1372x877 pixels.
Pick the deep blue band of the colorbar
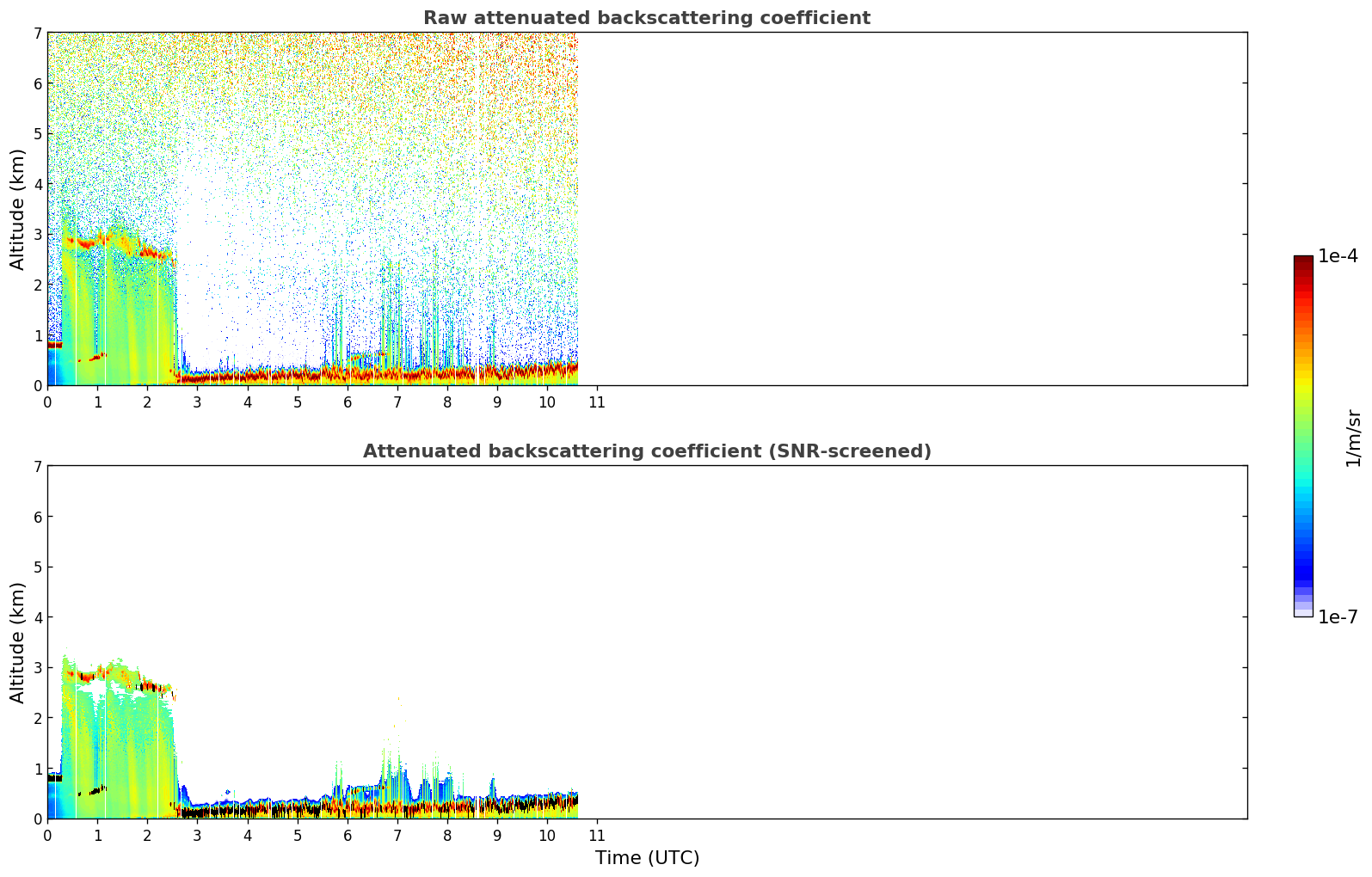[1303, 567]
